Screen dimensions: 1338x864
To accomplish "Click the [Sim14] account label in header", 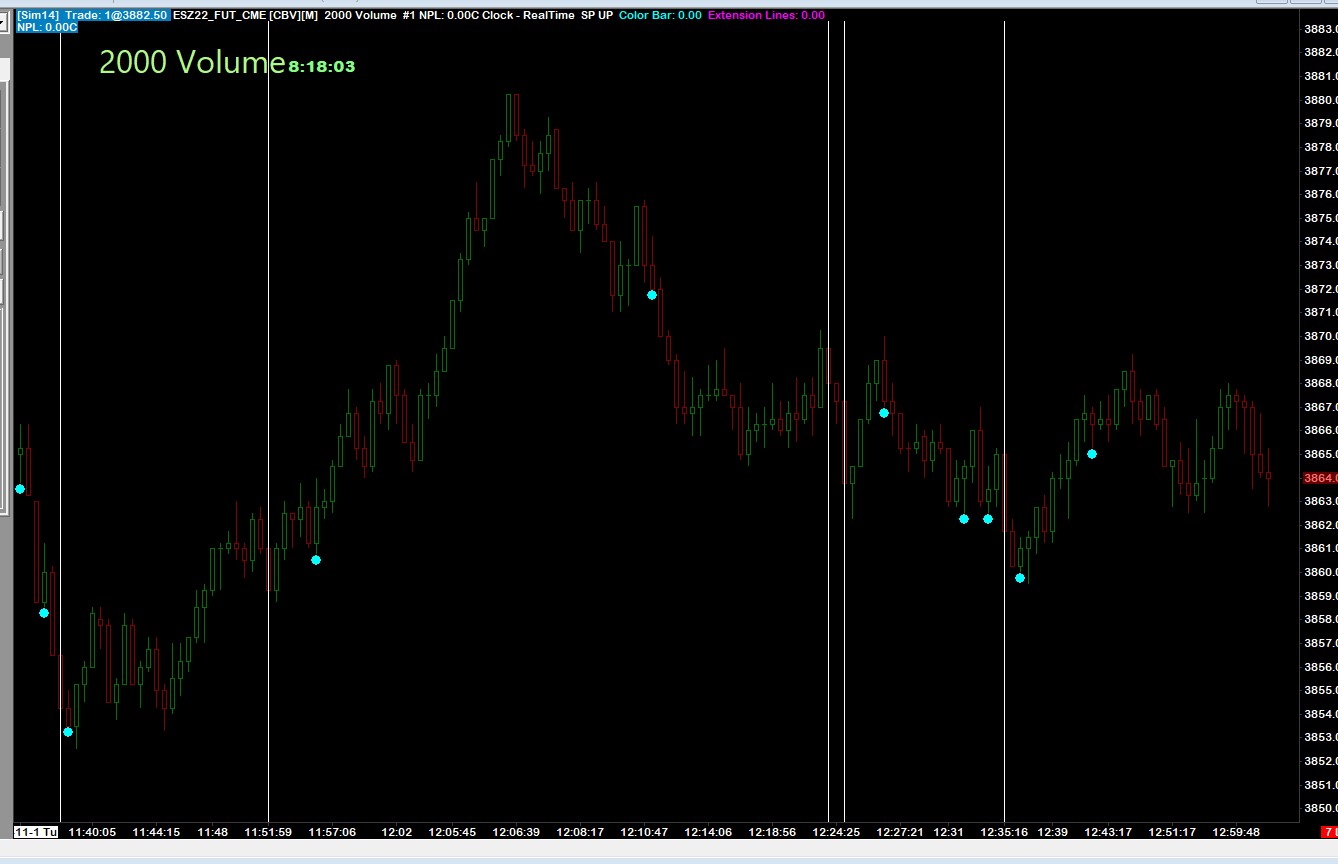I will 38,15.
